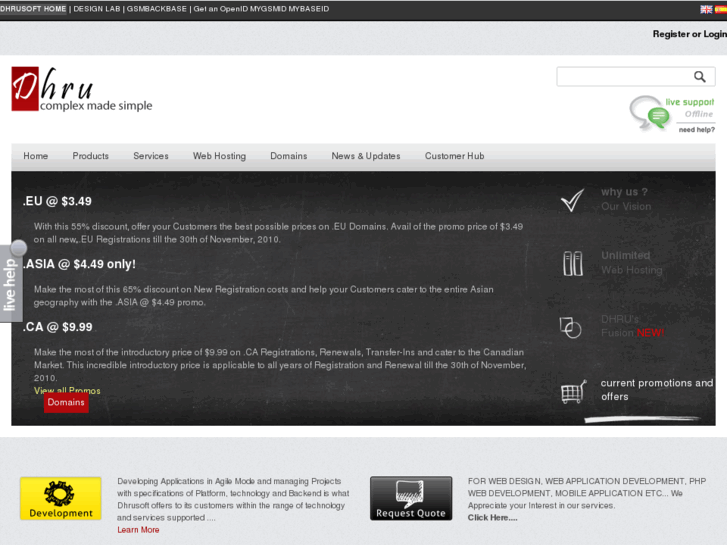The width and height of the screenshot is (727, 545).
Task: Click the Click Here.... link
Action: point(492,518)
